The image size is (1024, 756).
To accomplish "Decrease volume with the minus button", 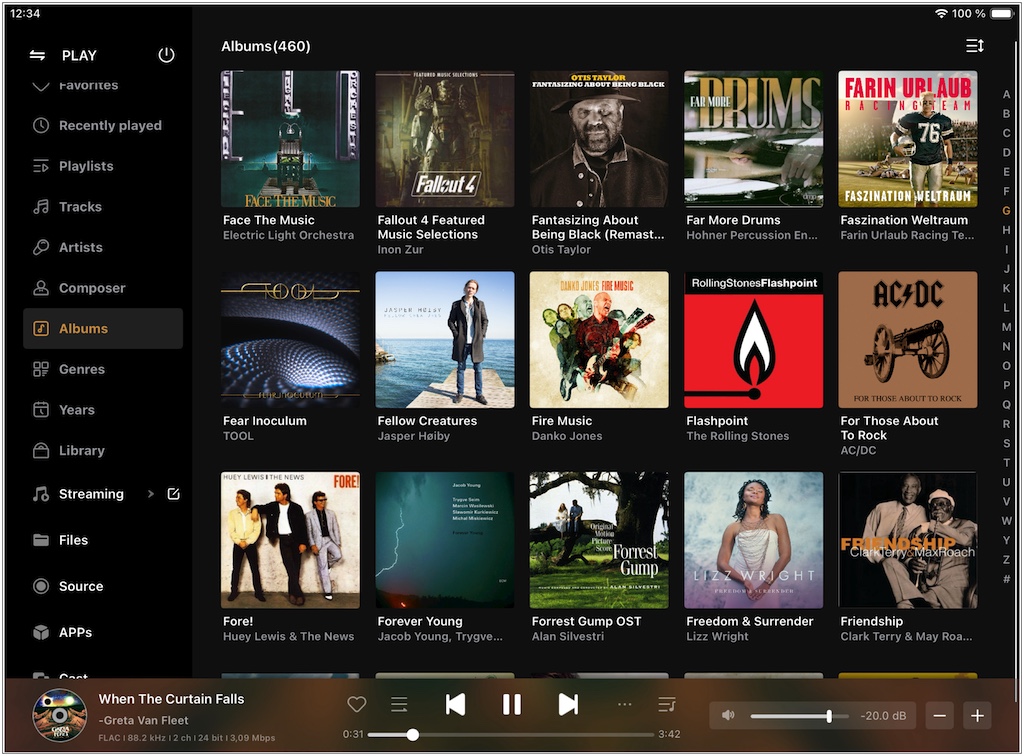I will click(940, 716).
